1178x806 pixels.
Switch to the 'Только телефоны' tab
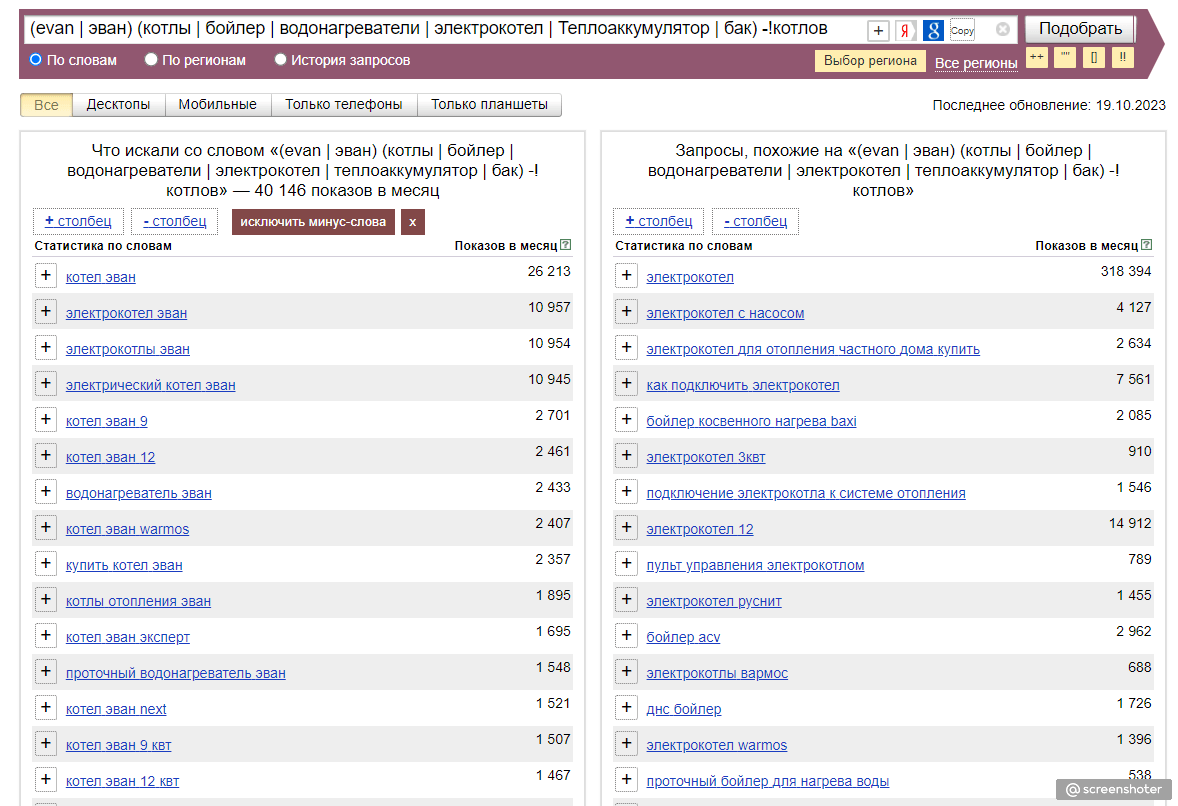344,105
